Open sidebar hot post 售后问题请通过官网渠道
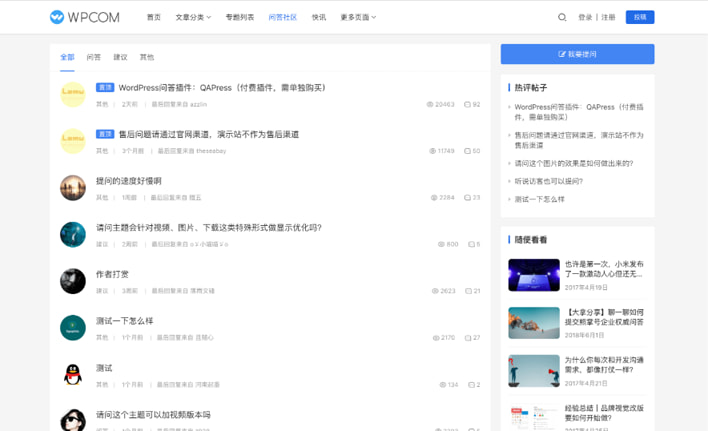The width and height of the screenshot is (708, 431). (x=579, y=140)
